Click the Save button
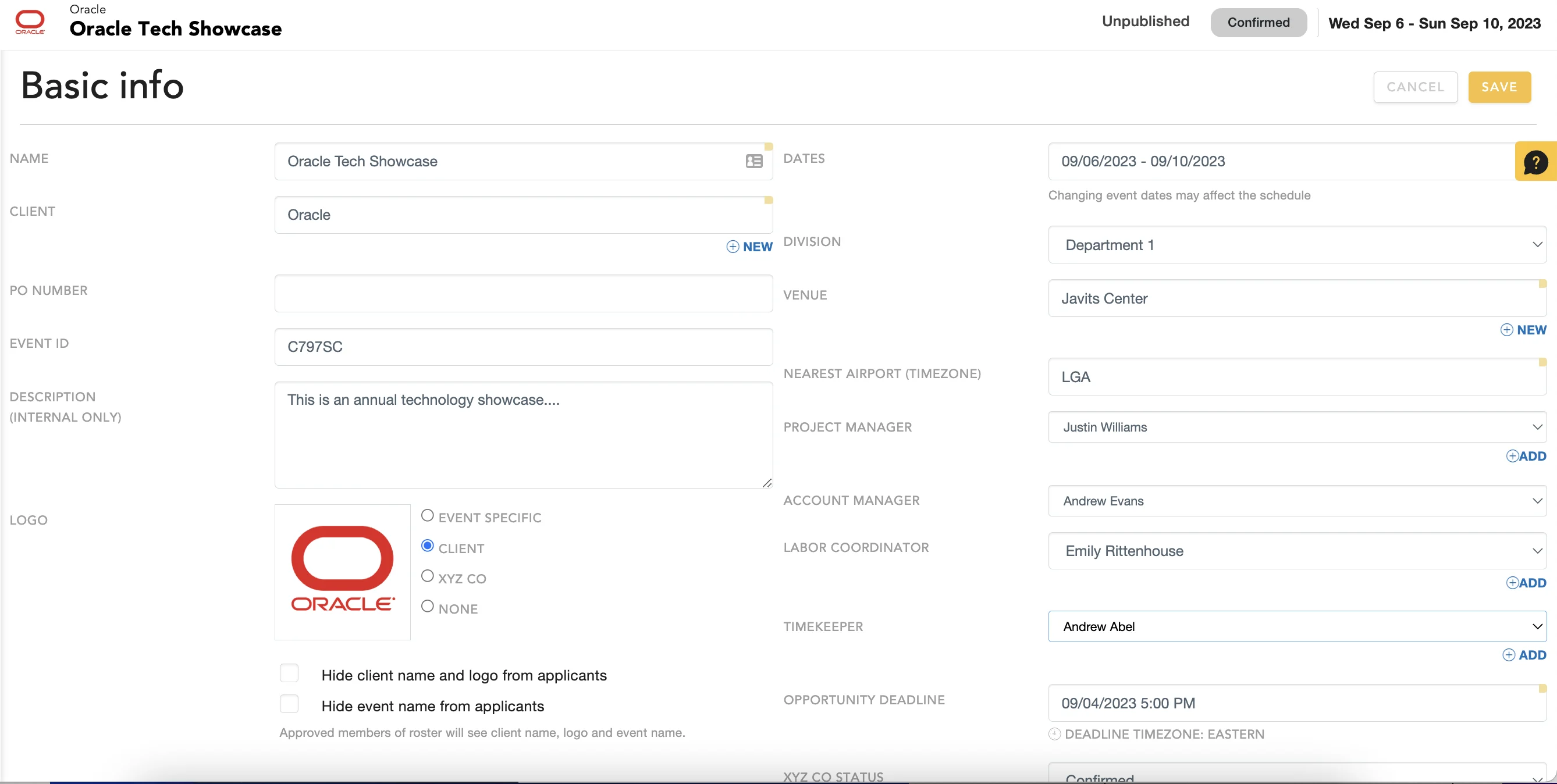This screenshot has height=784, width=1557. coord(1499,87)
